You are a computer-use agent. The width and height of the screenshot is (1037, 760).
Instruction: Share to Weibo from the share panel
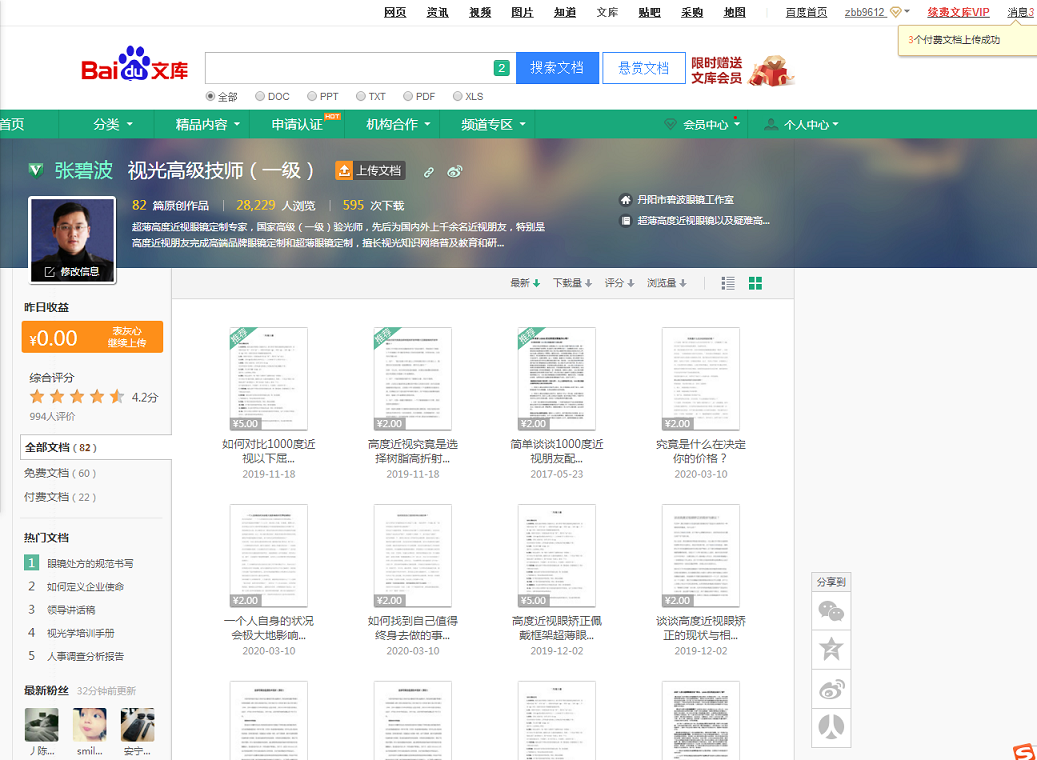831,689
